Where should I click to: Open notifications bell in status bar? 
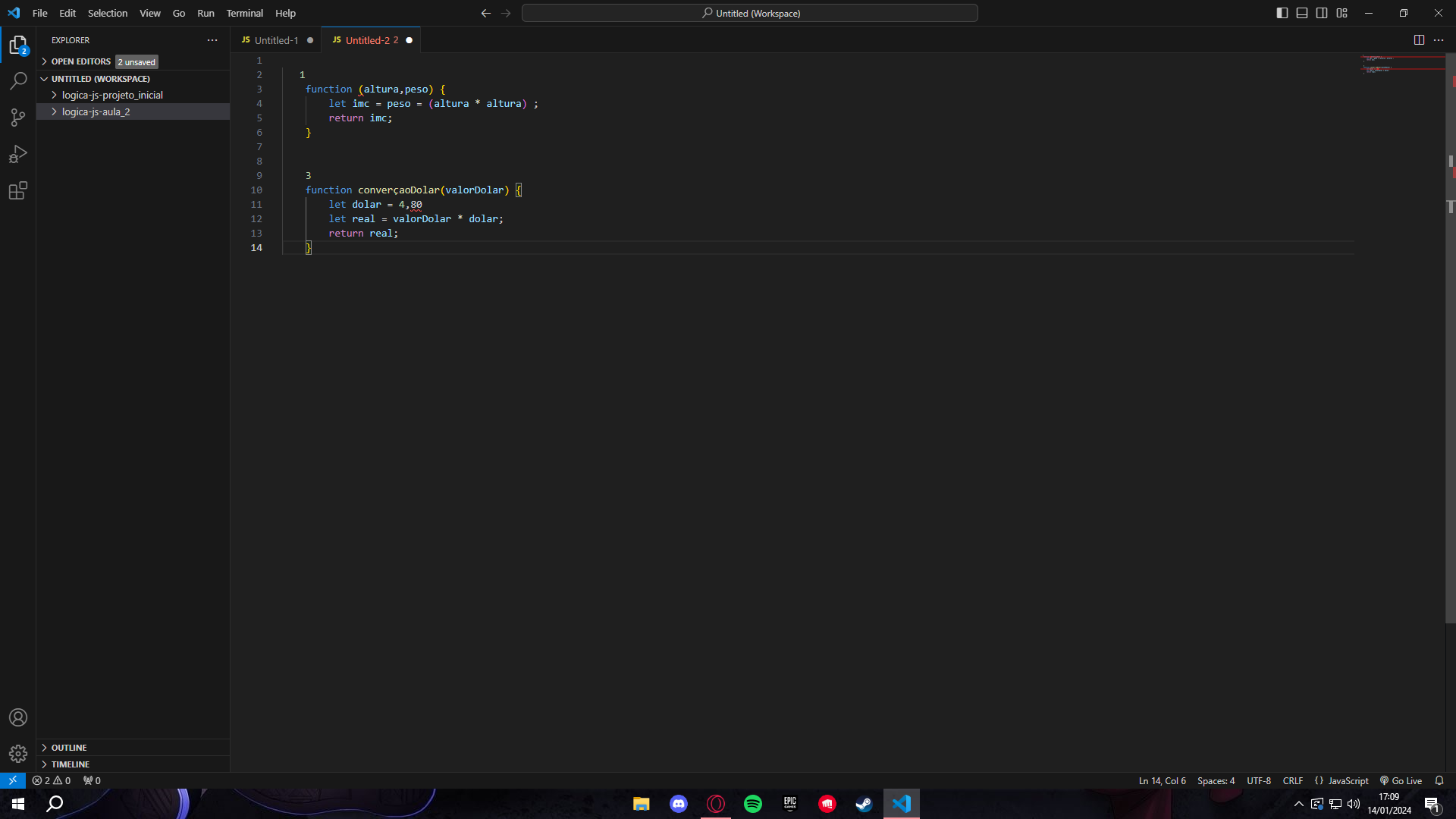(x=1439, y=780)
